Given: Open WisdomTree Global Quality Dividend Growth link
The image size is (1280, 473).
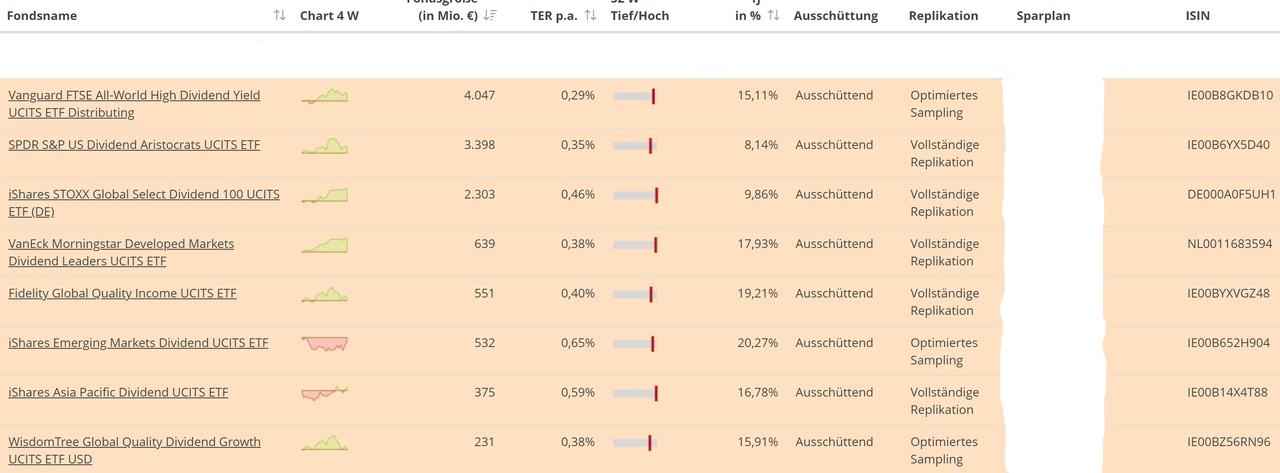Looking at the screenshot, I should [134, 450].
